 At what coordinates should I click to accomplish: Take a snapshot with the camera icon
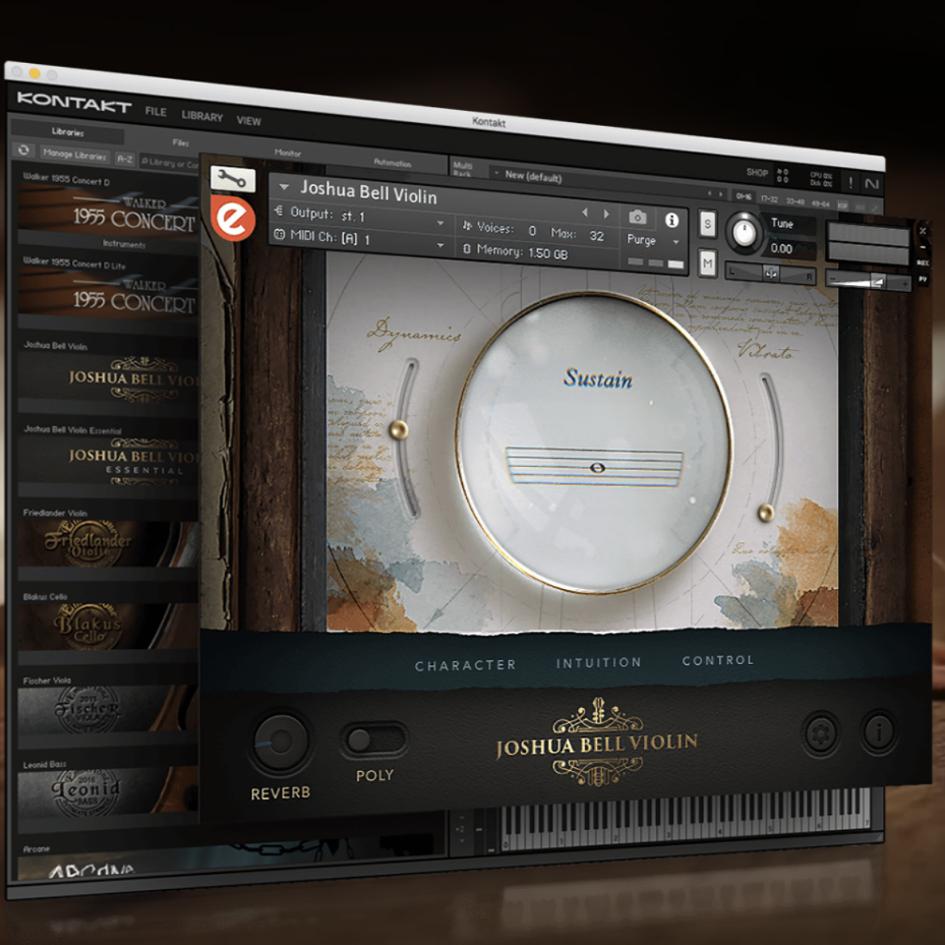tap(638, 217)
